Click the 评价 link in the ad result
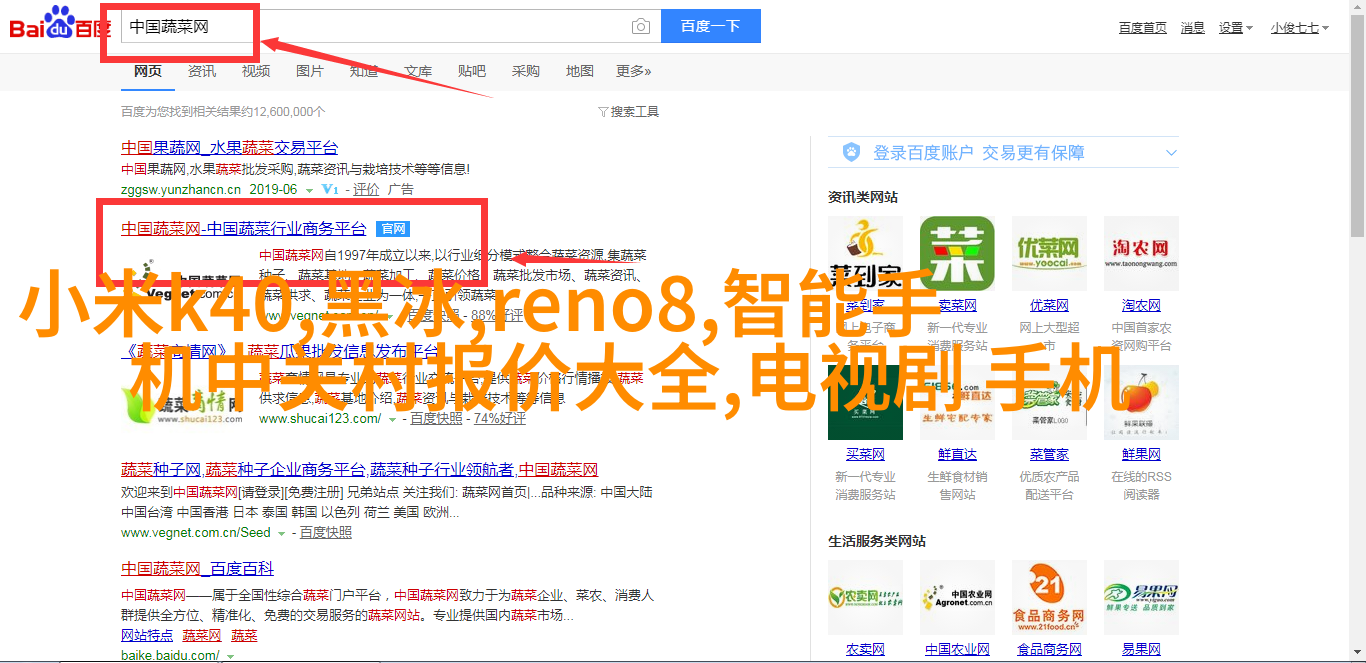This screenshot has height=663, width=1366. pyautogui.click(x=366, y=189)
